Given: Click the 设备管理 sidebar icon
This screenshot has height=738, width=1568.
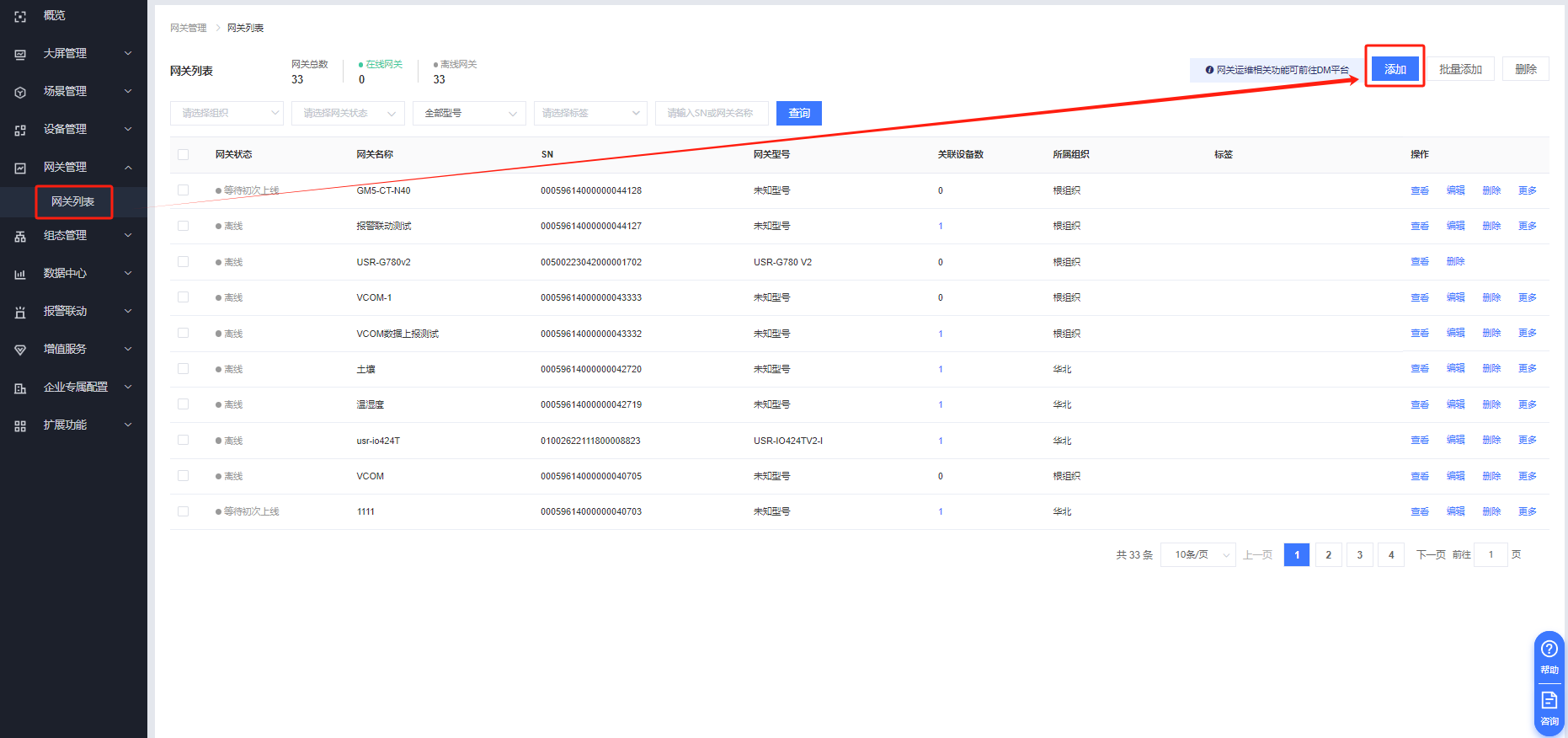Looking at the screenshot, I should point(20,130).
